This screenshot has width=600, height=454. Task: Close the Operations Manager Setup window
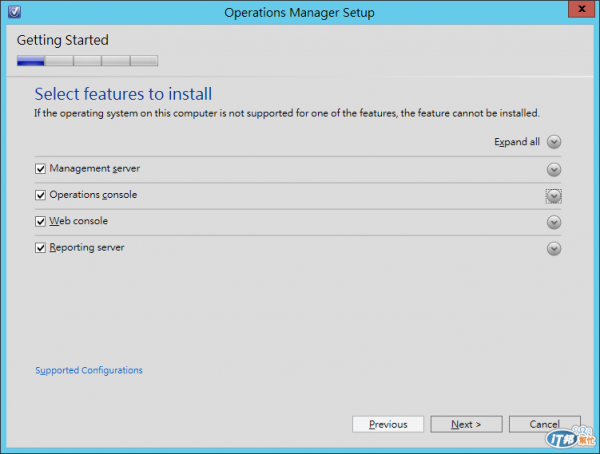[581, 9]
